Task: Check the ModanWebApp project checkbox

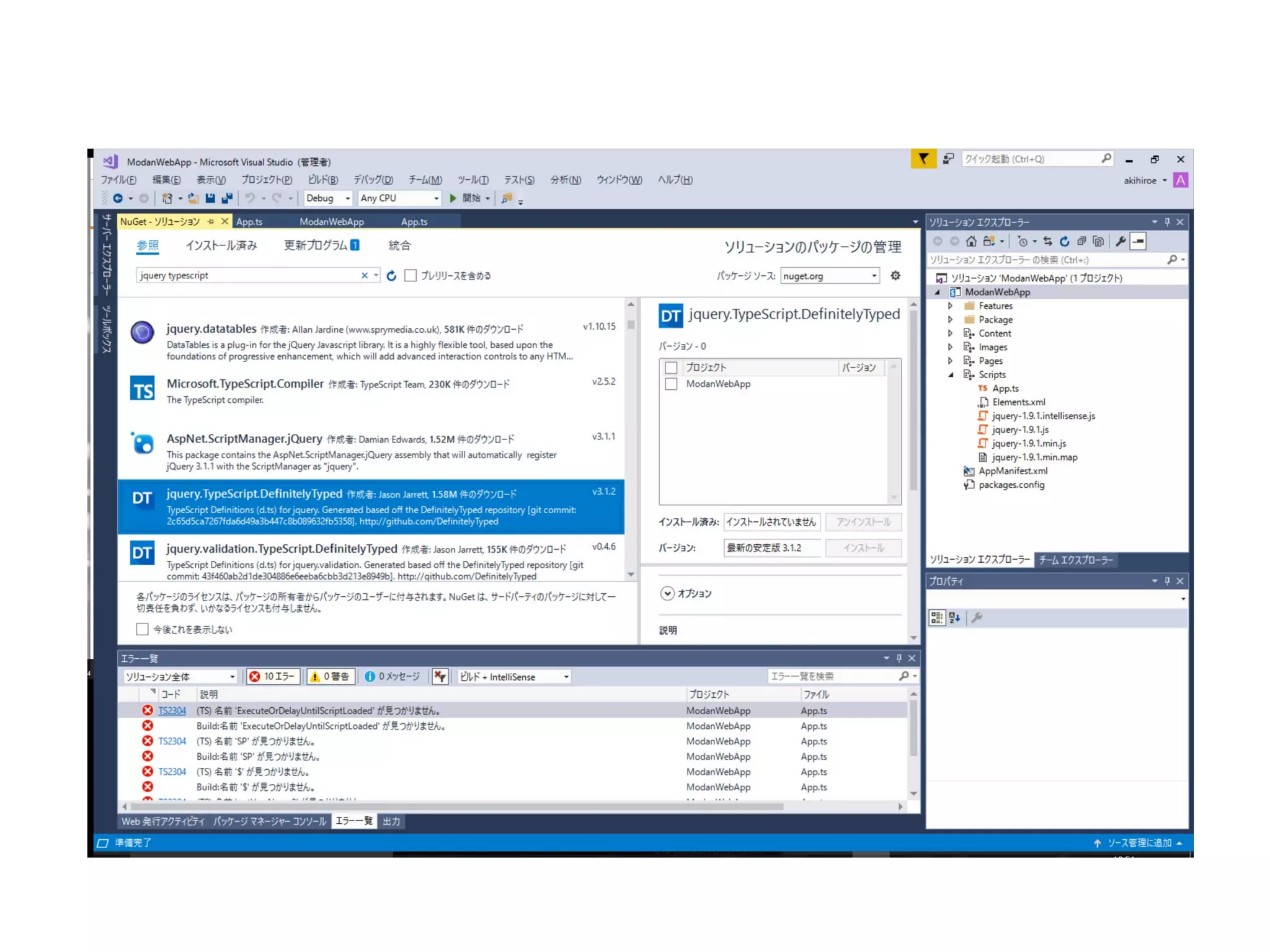Action: click(671, 384)
